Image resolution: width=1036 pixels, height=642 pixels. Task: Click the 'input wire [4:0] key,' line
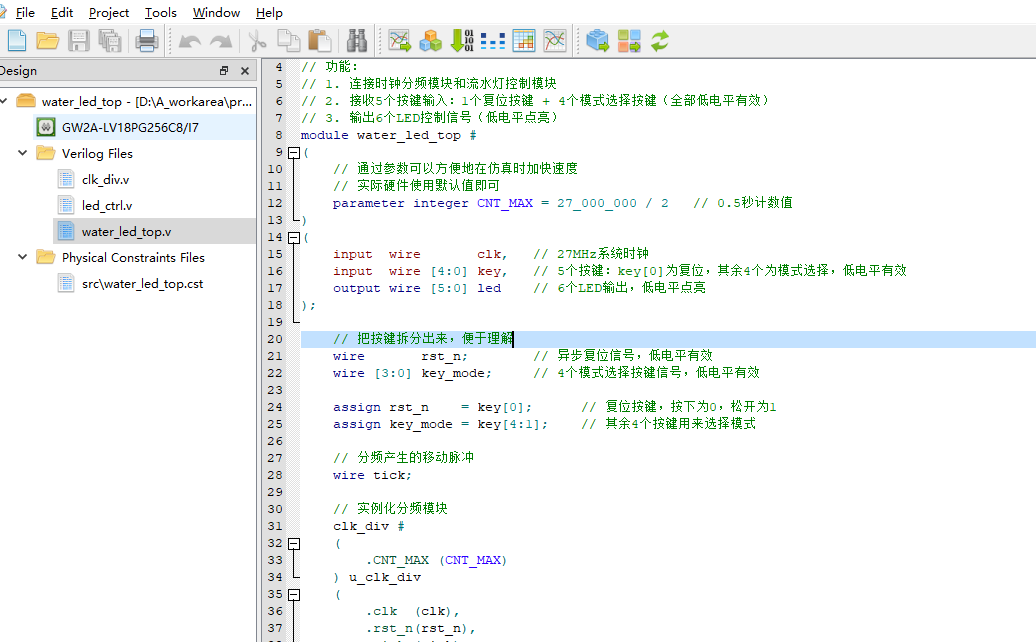click(x=420, y=271)
